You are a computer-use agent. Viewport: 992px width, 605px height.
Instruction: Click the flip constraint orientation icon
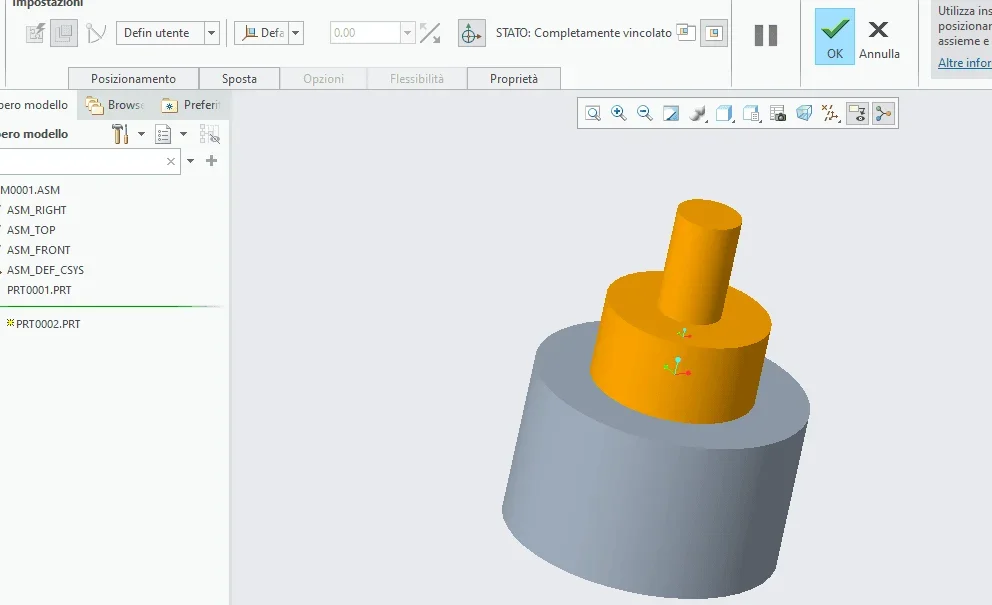pos(430,33)
